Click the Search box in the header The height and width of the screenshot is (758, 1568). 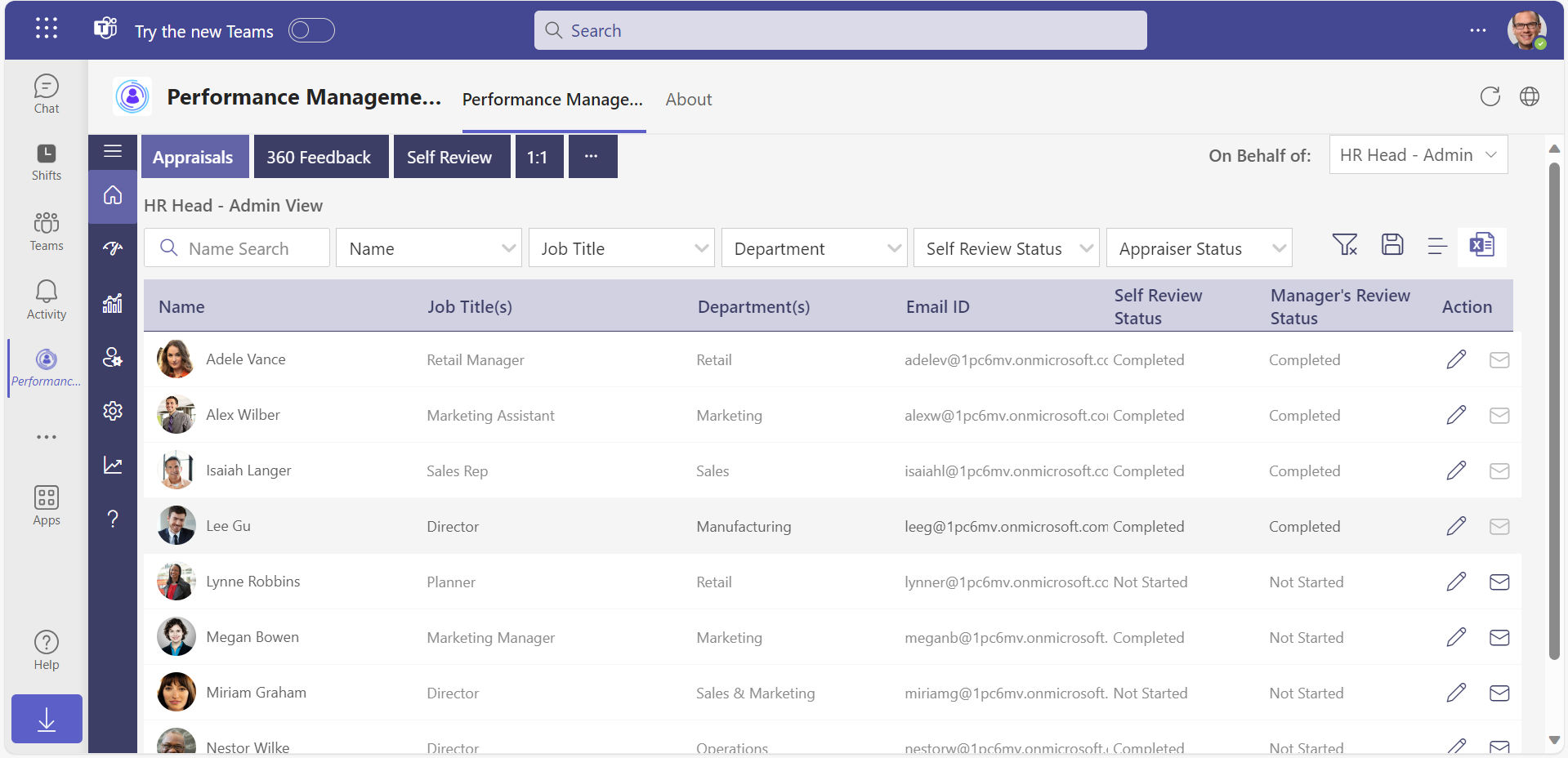pos(840,30)
